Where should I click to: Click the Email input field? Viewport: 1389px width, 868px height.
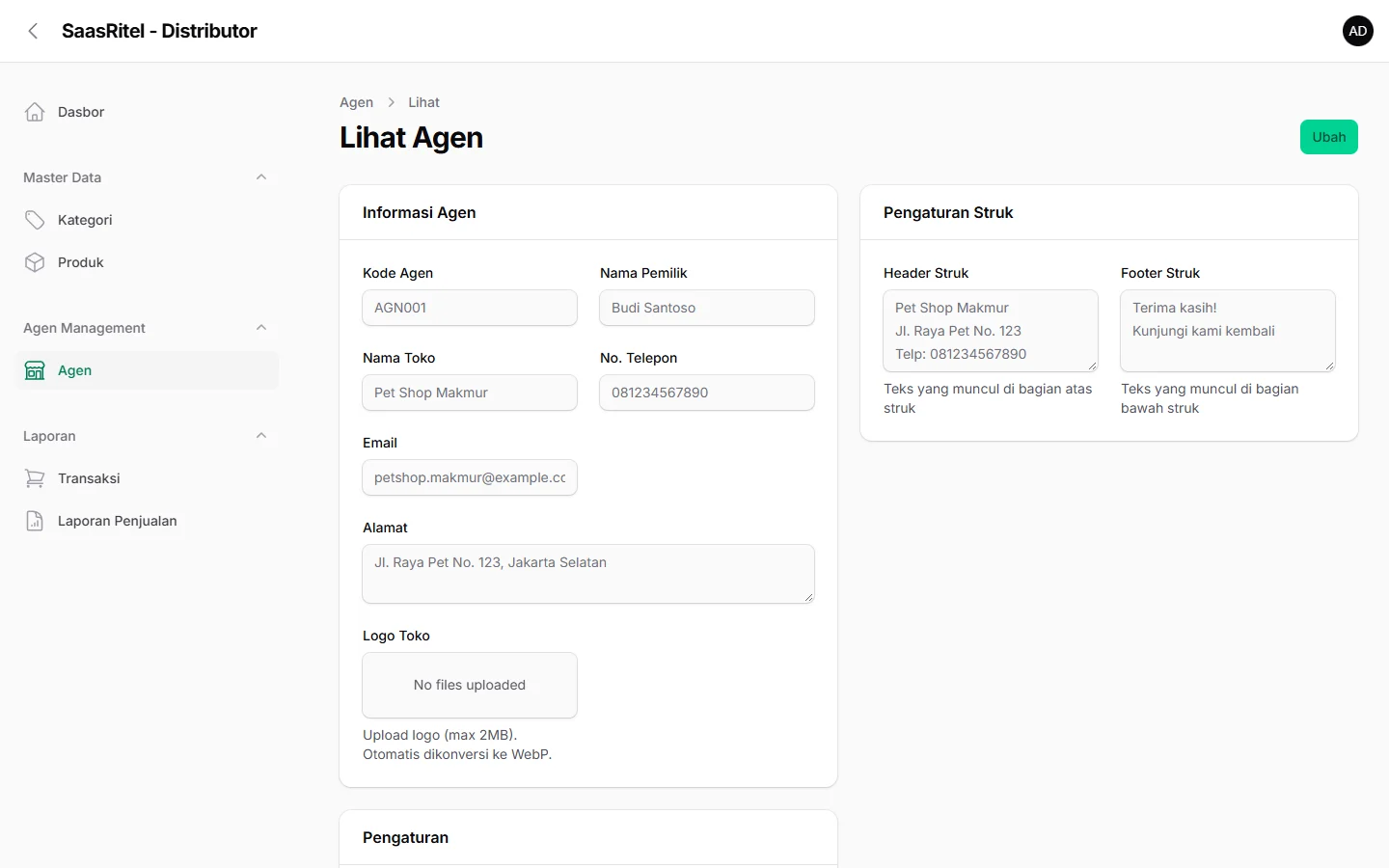click(470, 477)
